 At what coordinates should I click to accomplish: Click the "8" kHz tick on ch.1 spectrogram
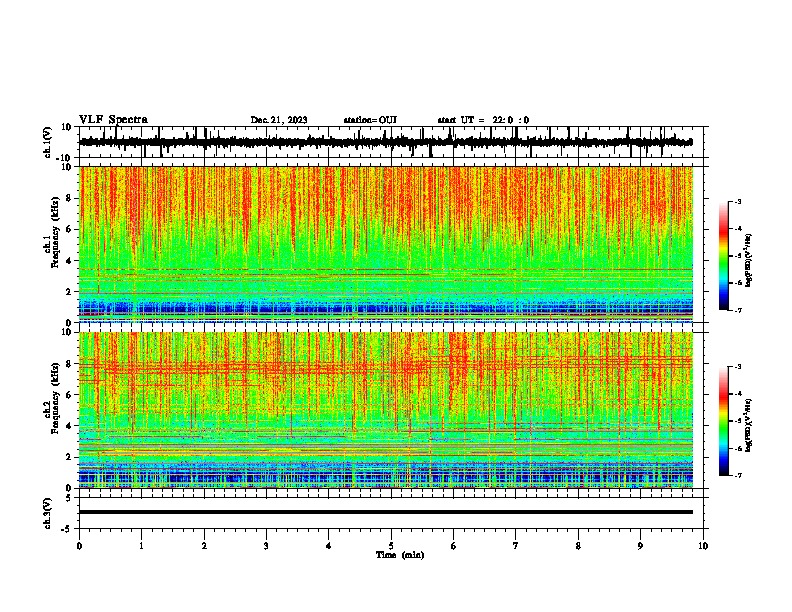coord(69,198)
